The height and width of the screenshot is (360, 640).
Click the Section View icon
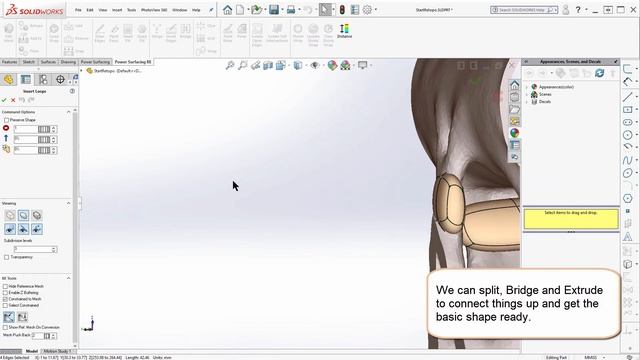click(268, 65)
